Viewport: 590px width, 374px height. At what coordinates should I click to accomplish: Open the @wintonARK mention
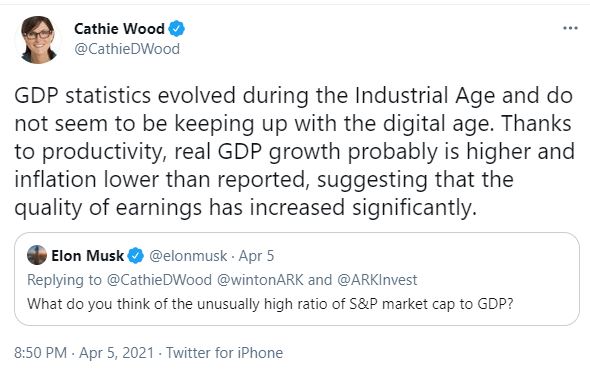260,280
